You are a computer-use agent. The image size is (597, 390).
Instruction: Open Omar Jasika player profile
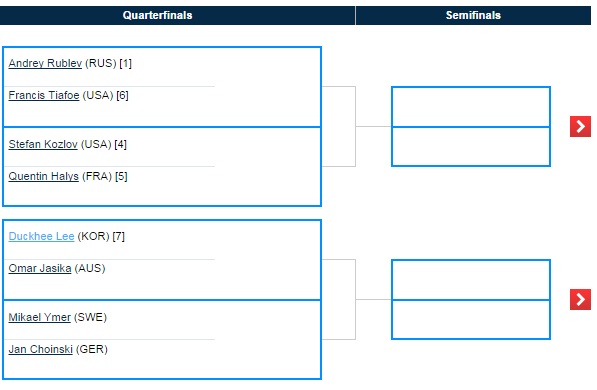coord(40,268)
